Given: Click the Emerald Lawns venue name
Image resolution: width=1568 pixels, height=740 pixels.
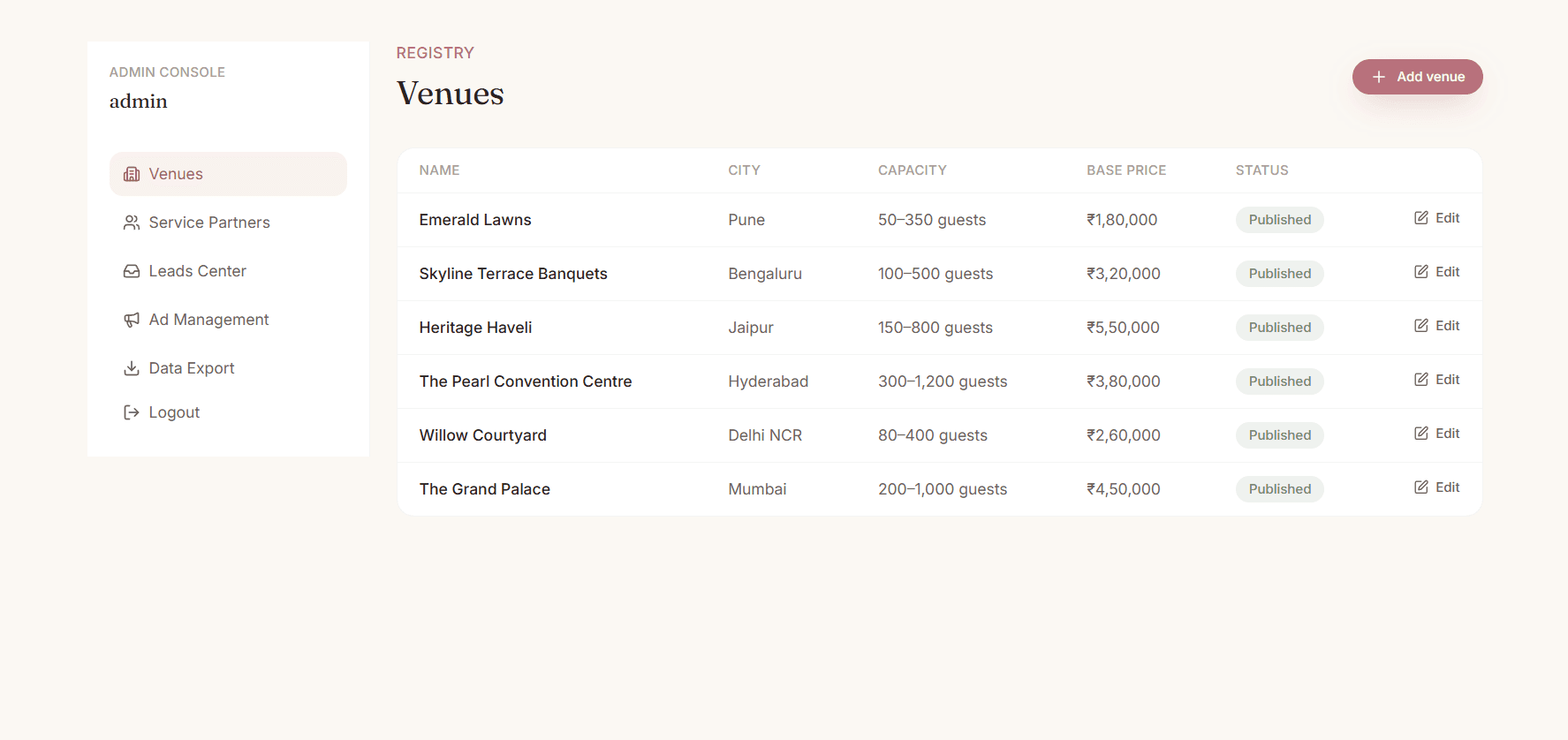Looking at the screenshot, I should pos(475,220).
